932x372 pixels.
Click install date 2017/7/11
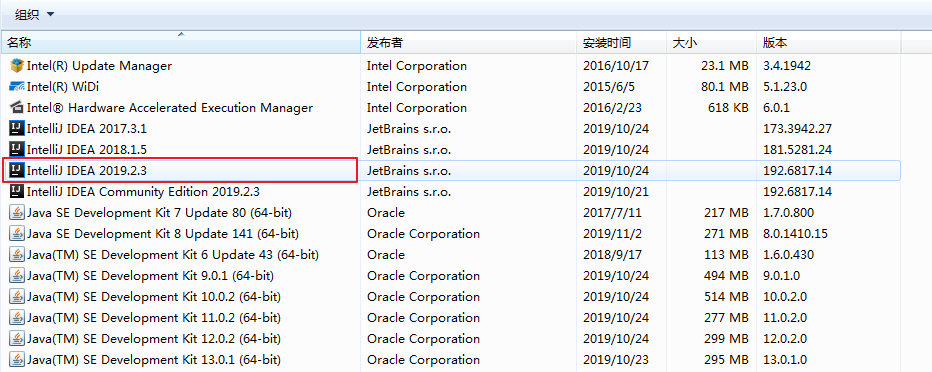[x=613, y=213]
